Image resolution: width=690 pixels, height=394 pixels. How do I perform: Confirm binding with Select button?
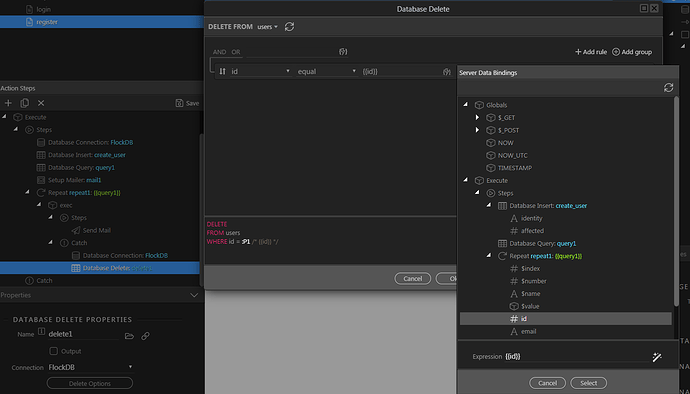tap(588, 383)
